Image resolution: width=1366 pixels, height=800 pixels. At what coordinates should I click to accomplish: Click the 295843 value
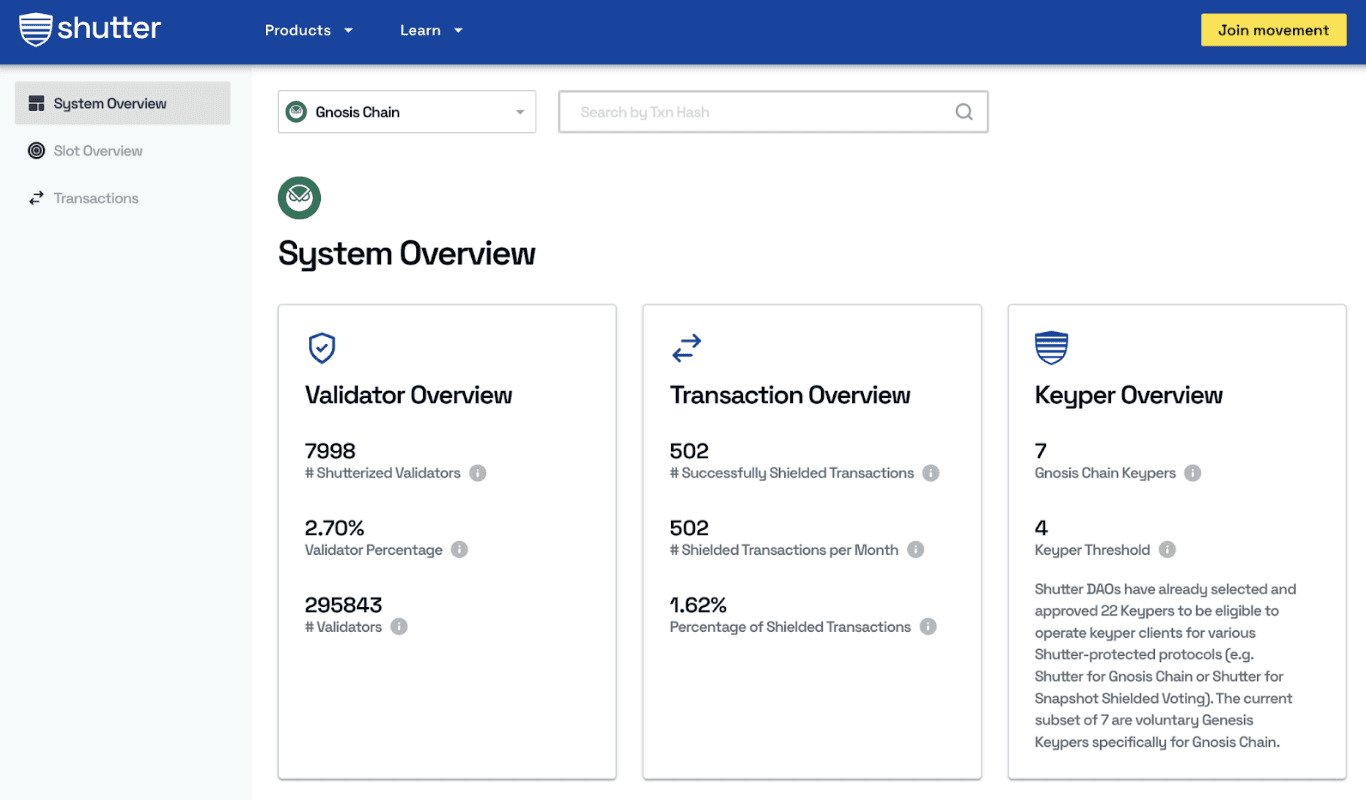point(343,605)
